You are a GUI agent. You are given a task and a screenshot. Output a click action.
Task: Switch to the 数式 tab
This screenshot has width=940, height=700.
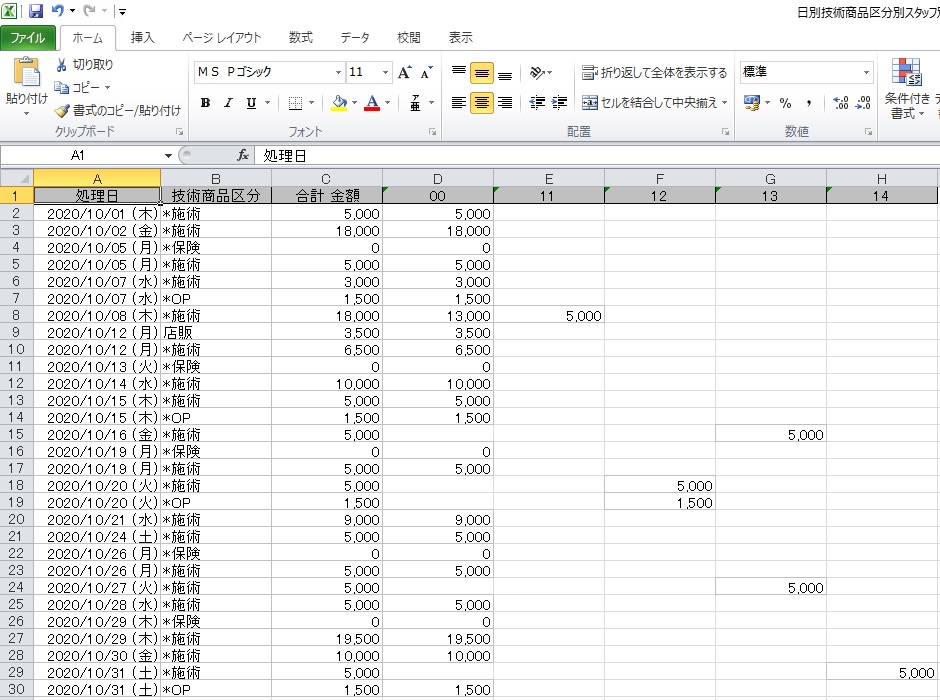point(300,38)
